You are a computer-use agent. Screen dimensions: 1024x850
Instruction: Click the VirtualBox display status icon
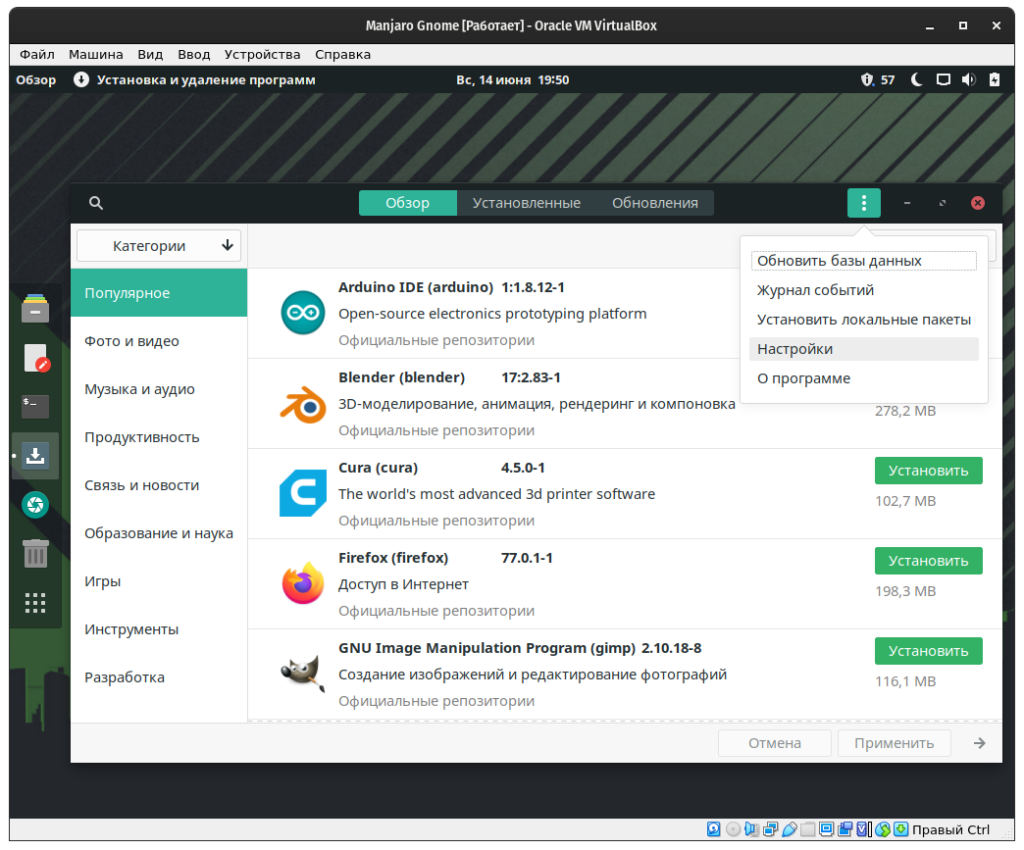point(826,829)
